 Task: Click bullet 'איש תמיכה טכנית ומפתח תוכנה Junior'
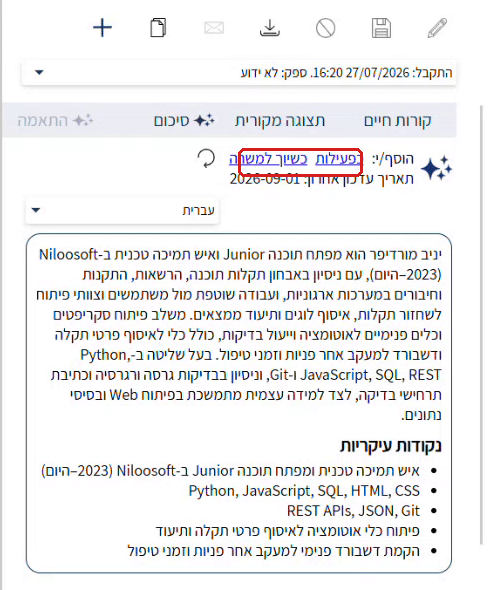(x=231, y=471)
